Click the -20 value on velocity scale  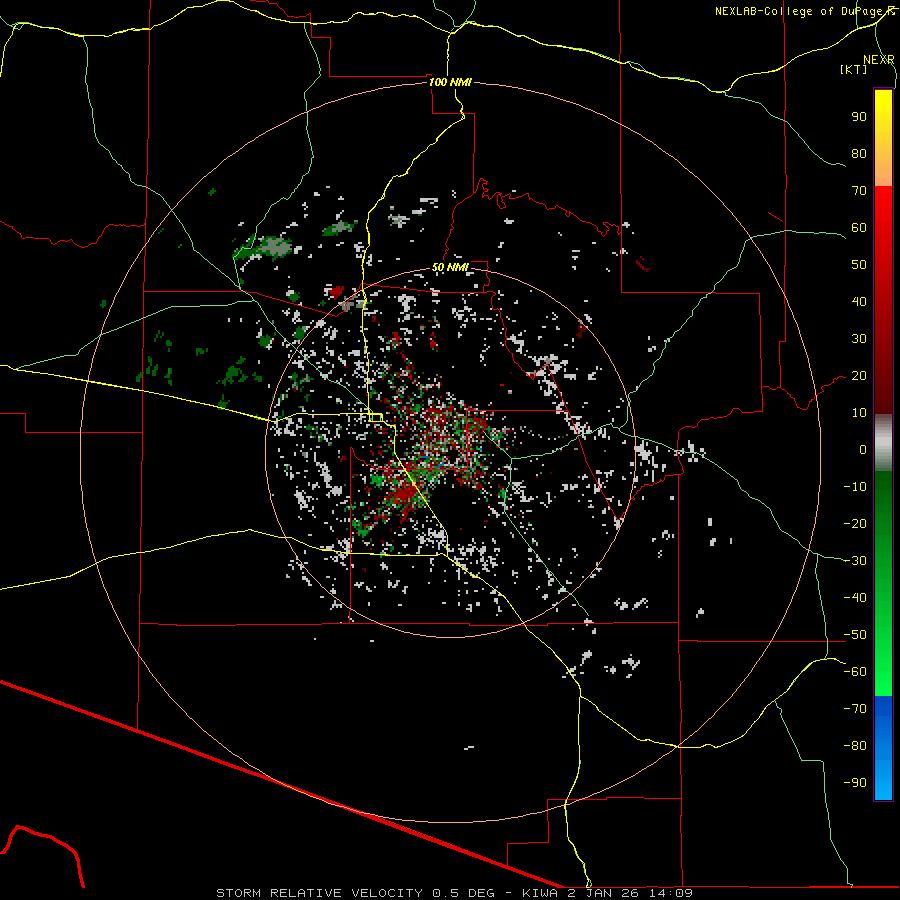[855, 524]
